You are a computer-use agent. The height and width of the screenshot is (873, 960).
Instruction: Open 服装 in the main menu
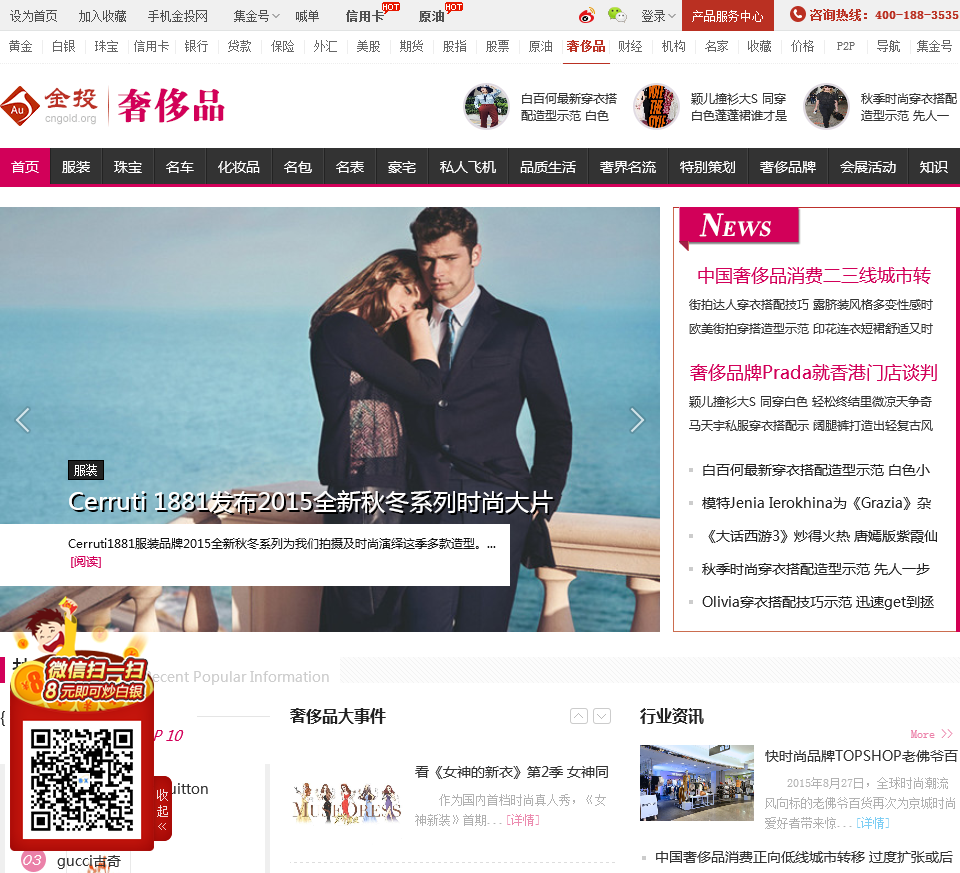pos(76,167)
